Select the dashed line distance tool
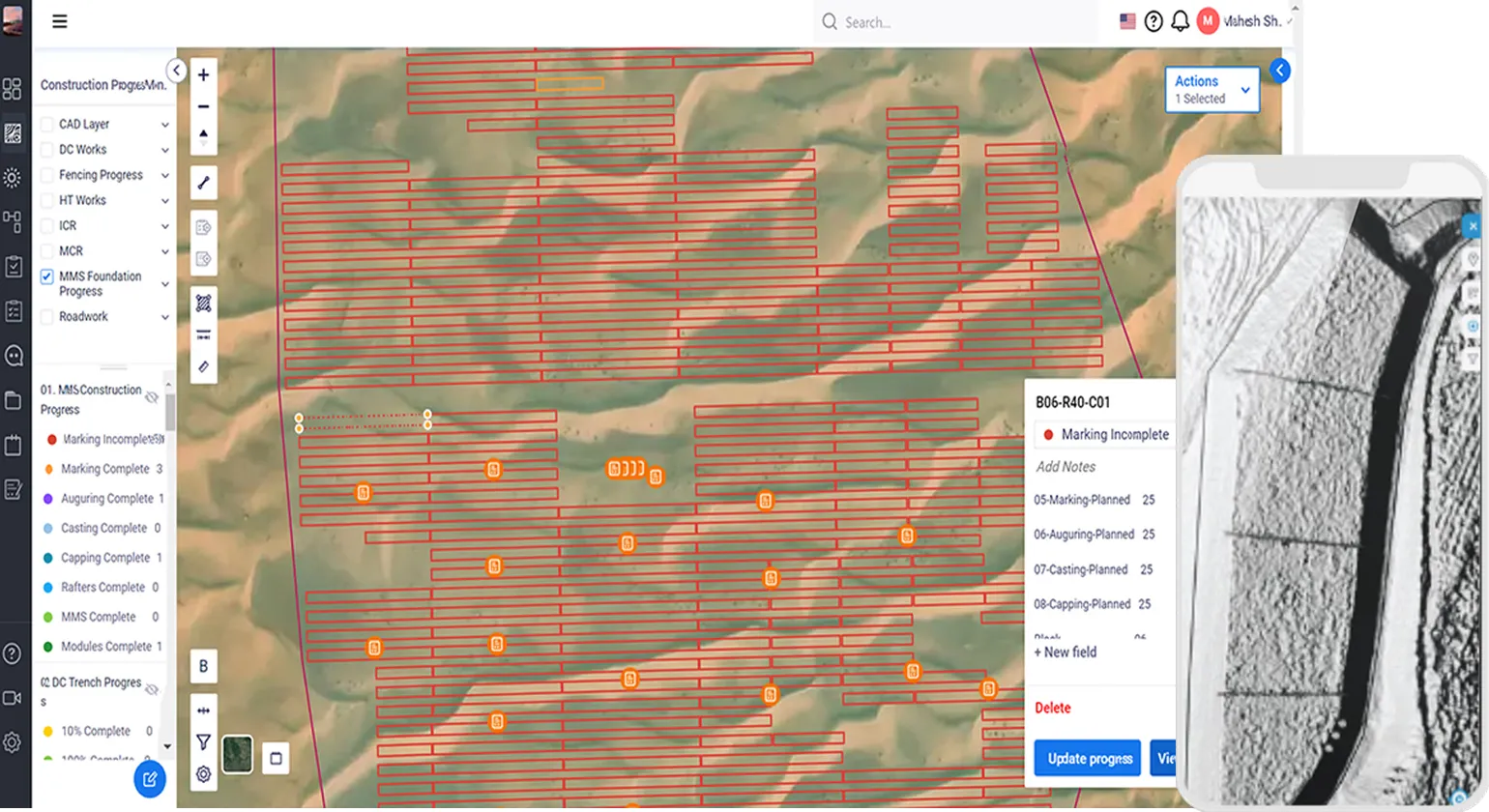 203,335
